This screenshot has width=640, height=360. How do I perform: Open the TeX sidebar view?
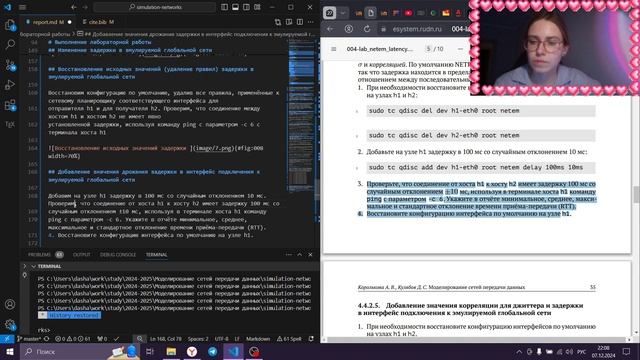10,124
